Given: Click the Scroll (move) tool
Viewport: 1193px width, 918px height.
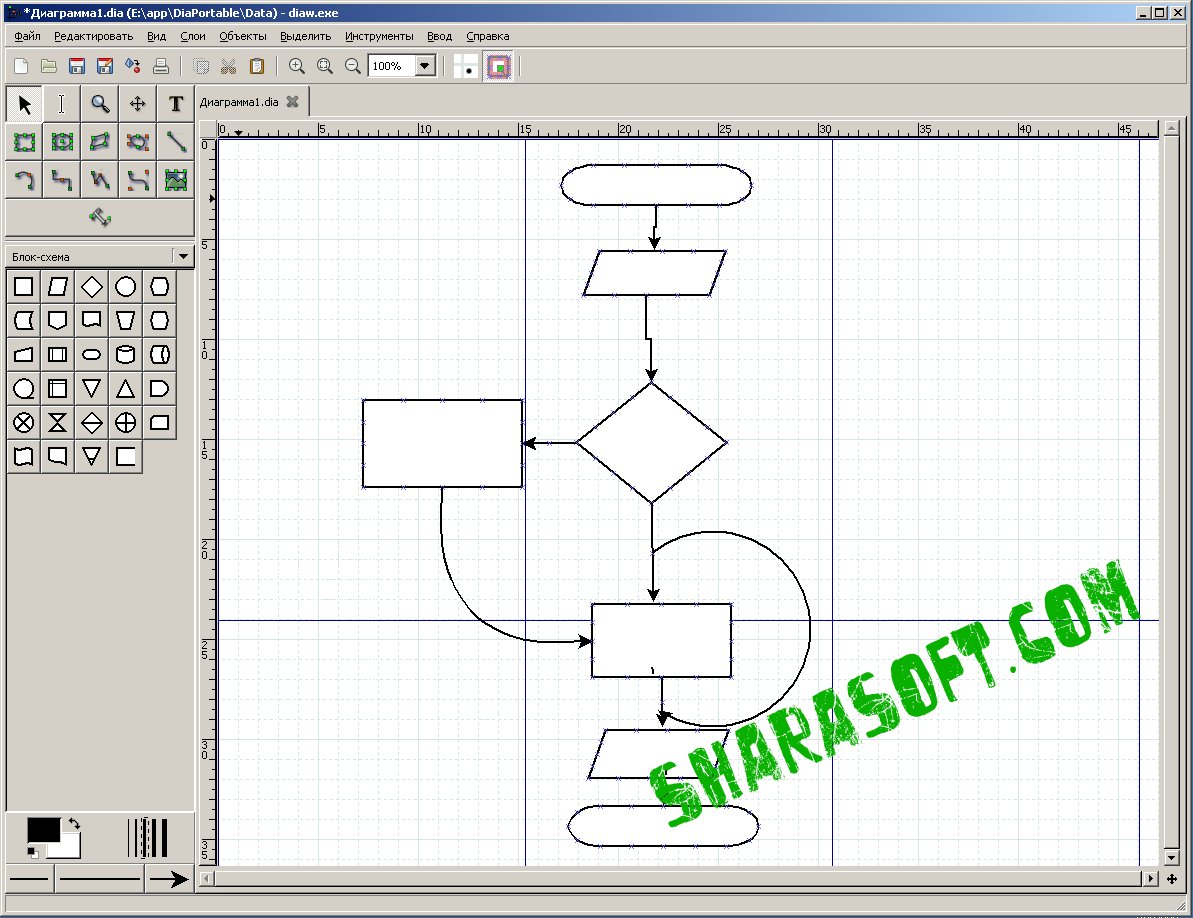Looking at the screenshot, I should (138, 104).
